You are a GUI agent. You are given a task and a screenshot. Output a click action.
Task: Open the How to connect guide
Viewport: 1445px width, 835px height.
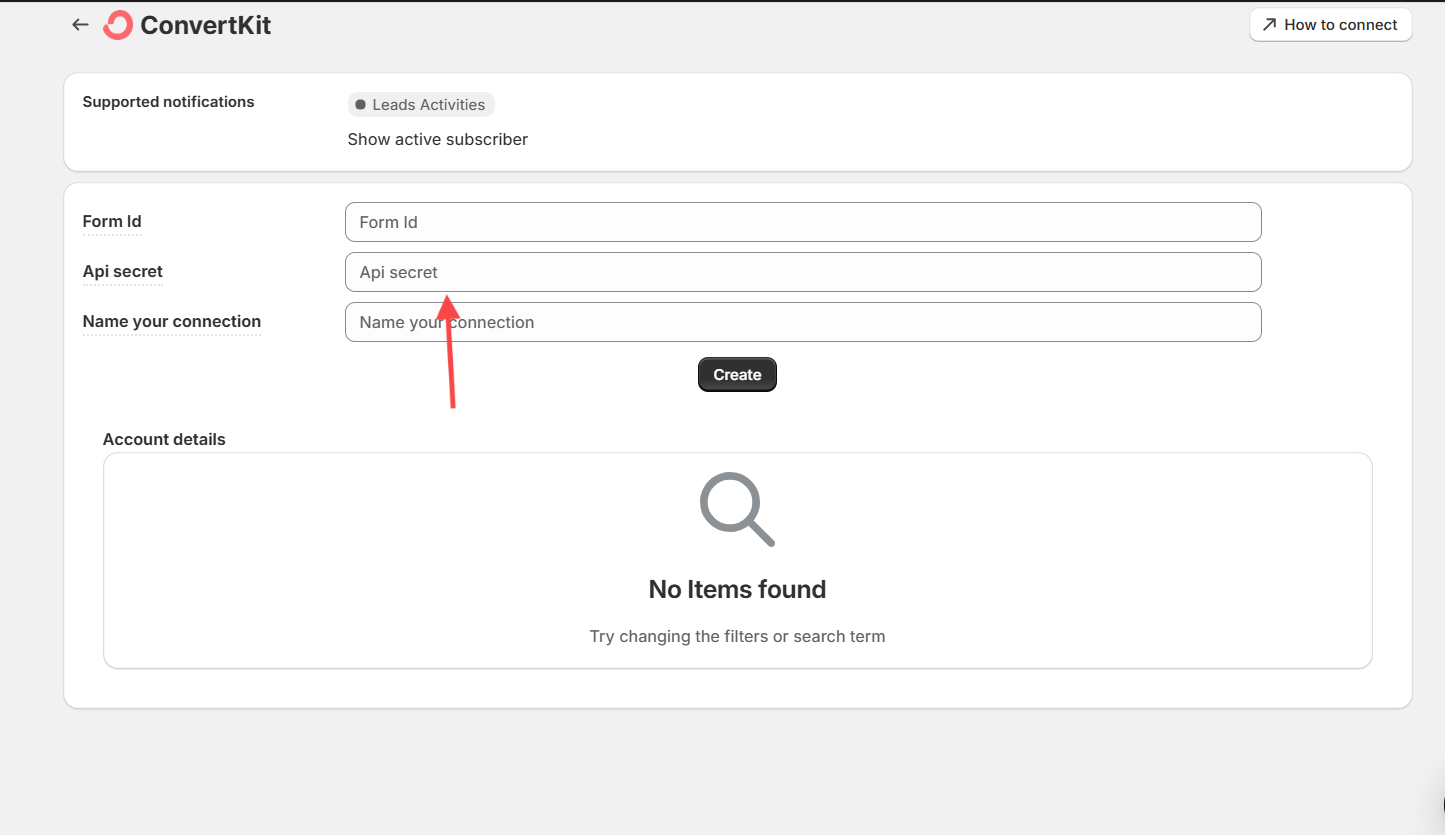coord(1330,25)
